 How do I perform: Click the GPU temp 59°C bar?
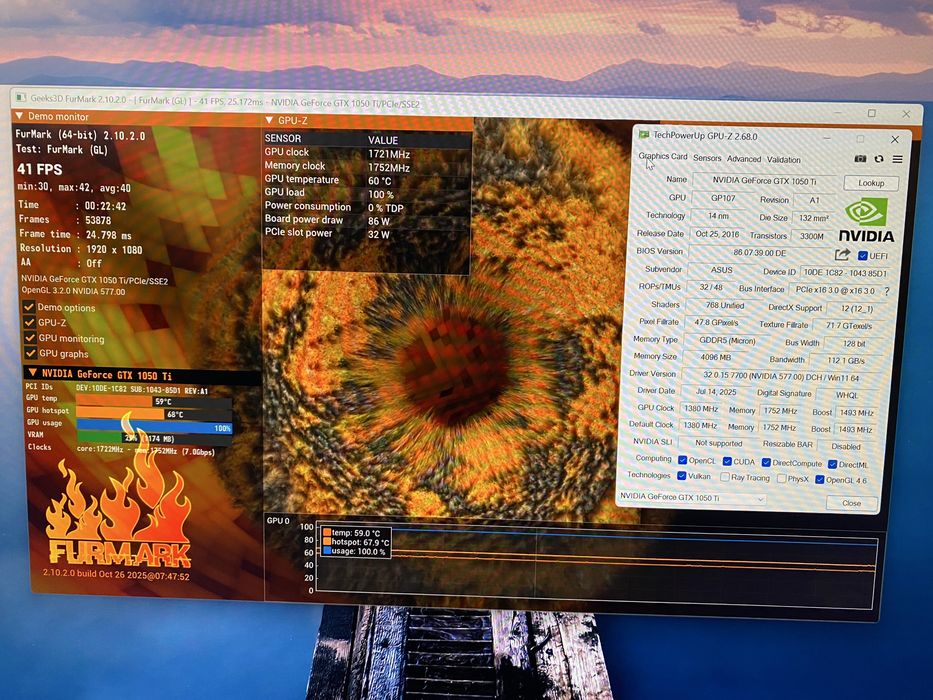tap(154, 401)
